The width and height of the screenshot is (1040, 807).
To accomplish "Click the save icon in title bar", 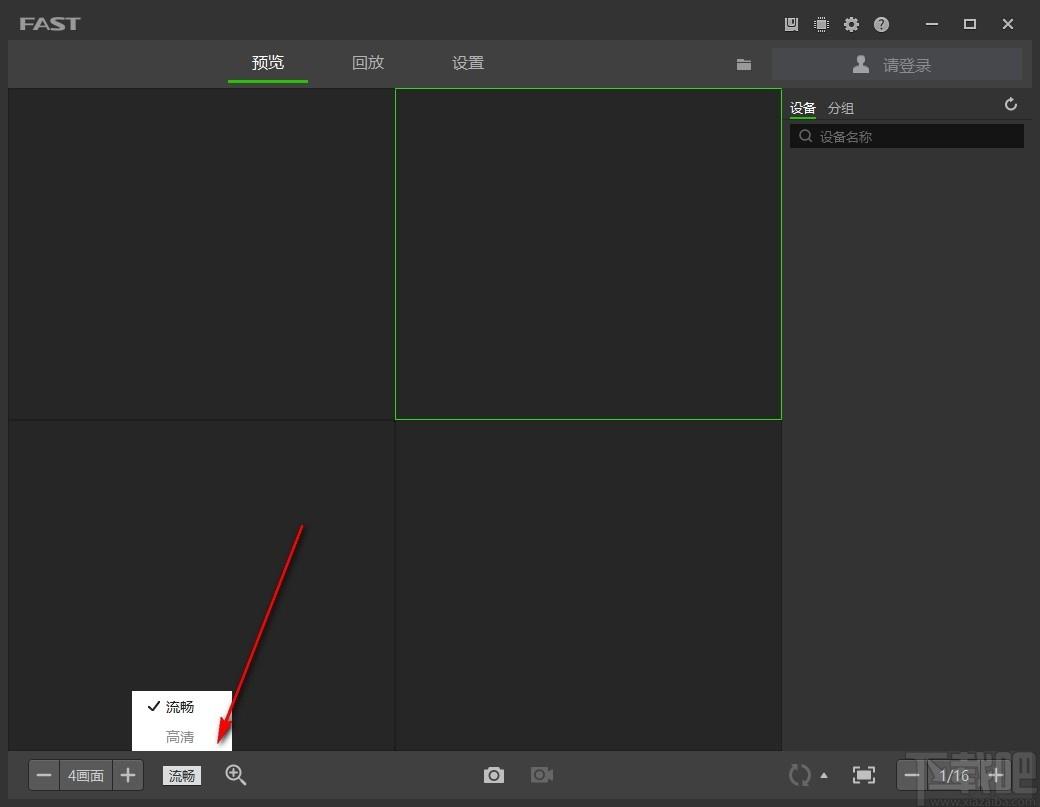I will [x=791, y=25].
